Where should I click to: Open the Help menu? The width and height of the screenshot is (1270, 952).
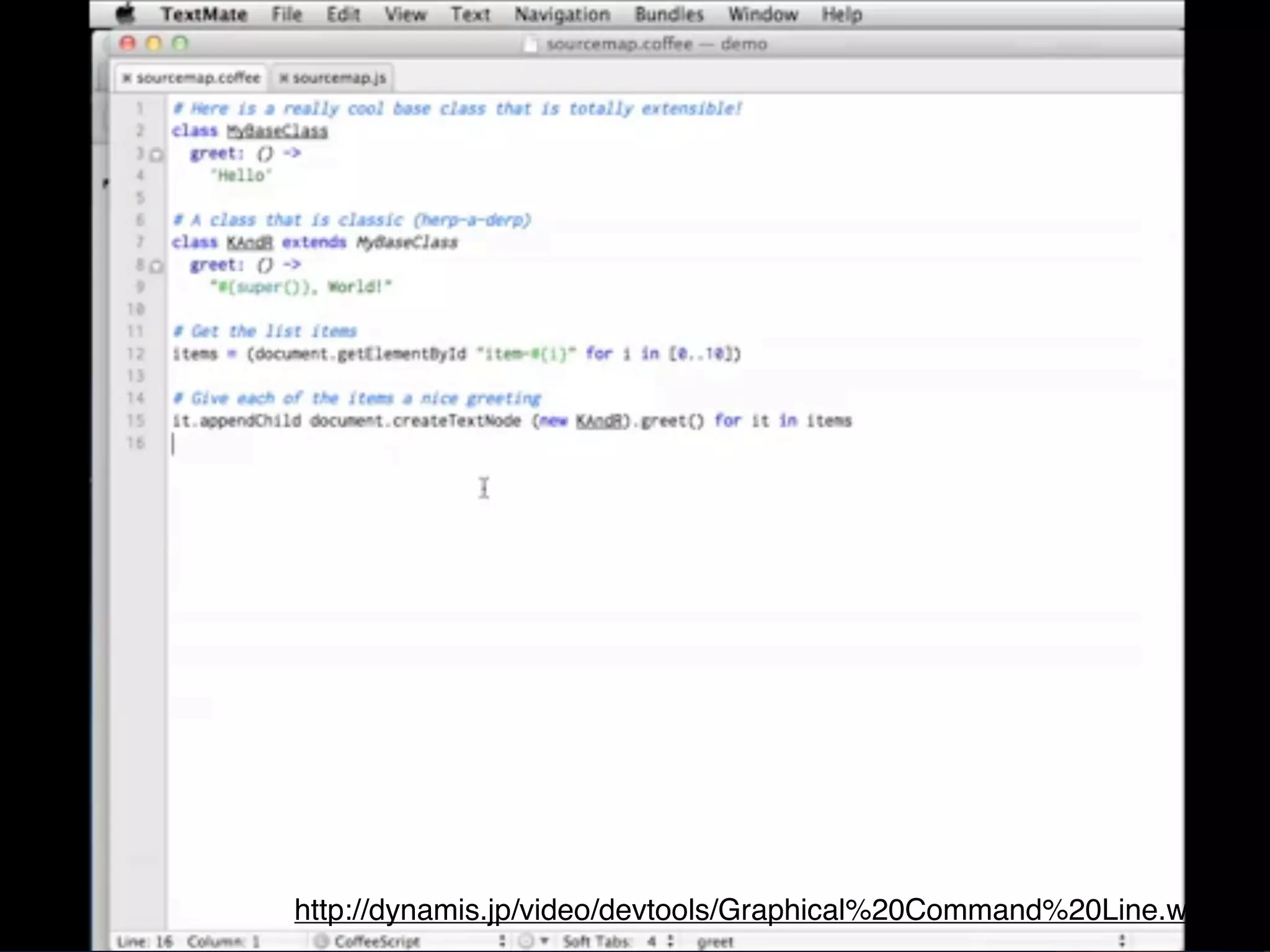[x=841, y=14]
